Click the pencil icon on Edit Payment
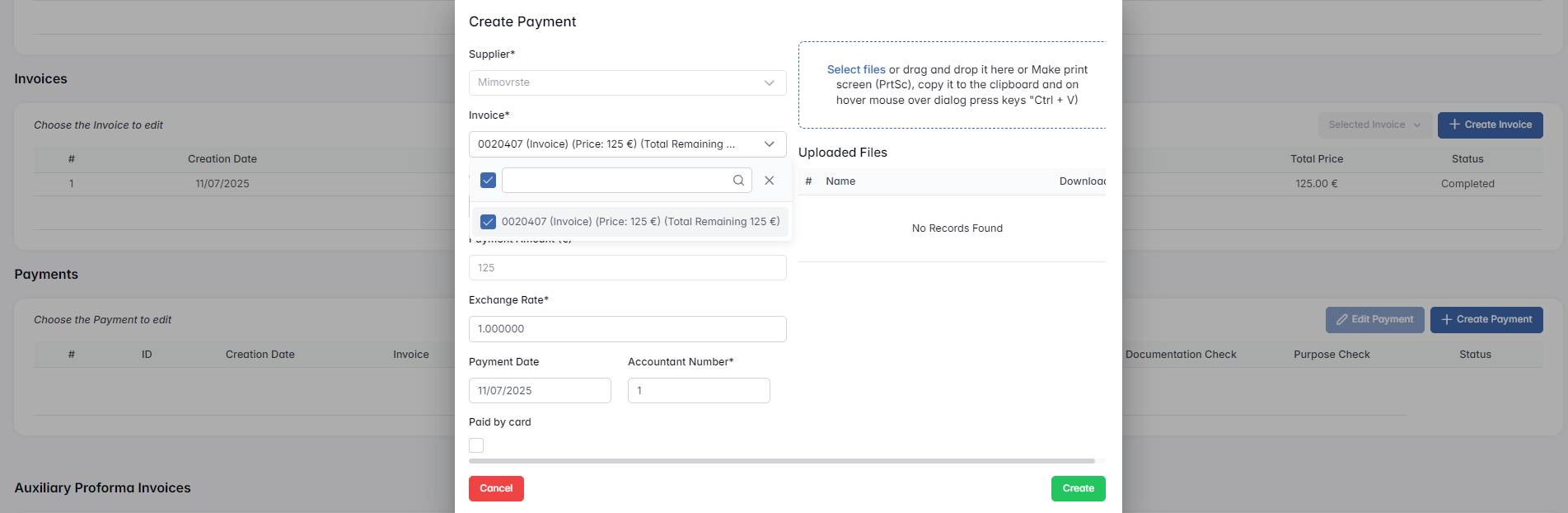Viewport: 1568px width, 513px height. coord(1341,319)
